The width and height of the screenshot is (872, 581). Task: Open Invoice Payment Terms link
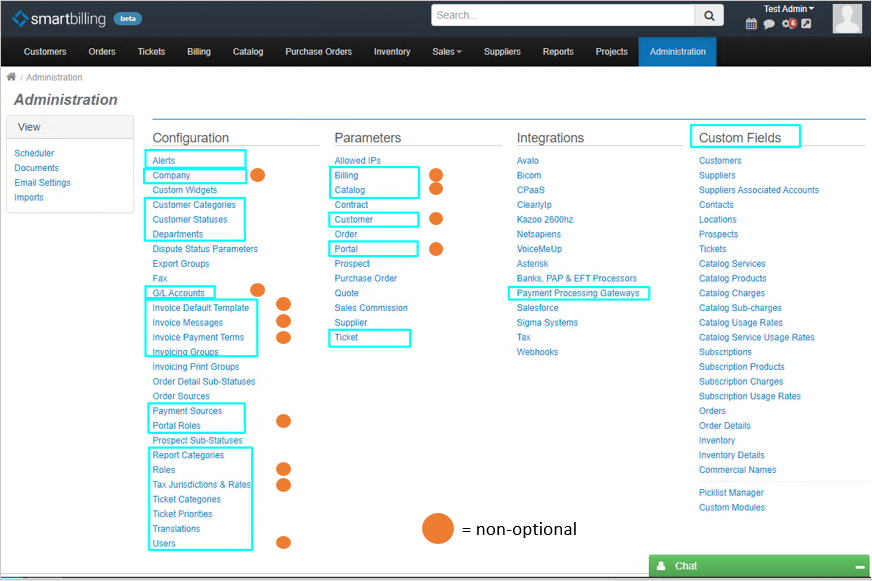(x=198, y=337)
